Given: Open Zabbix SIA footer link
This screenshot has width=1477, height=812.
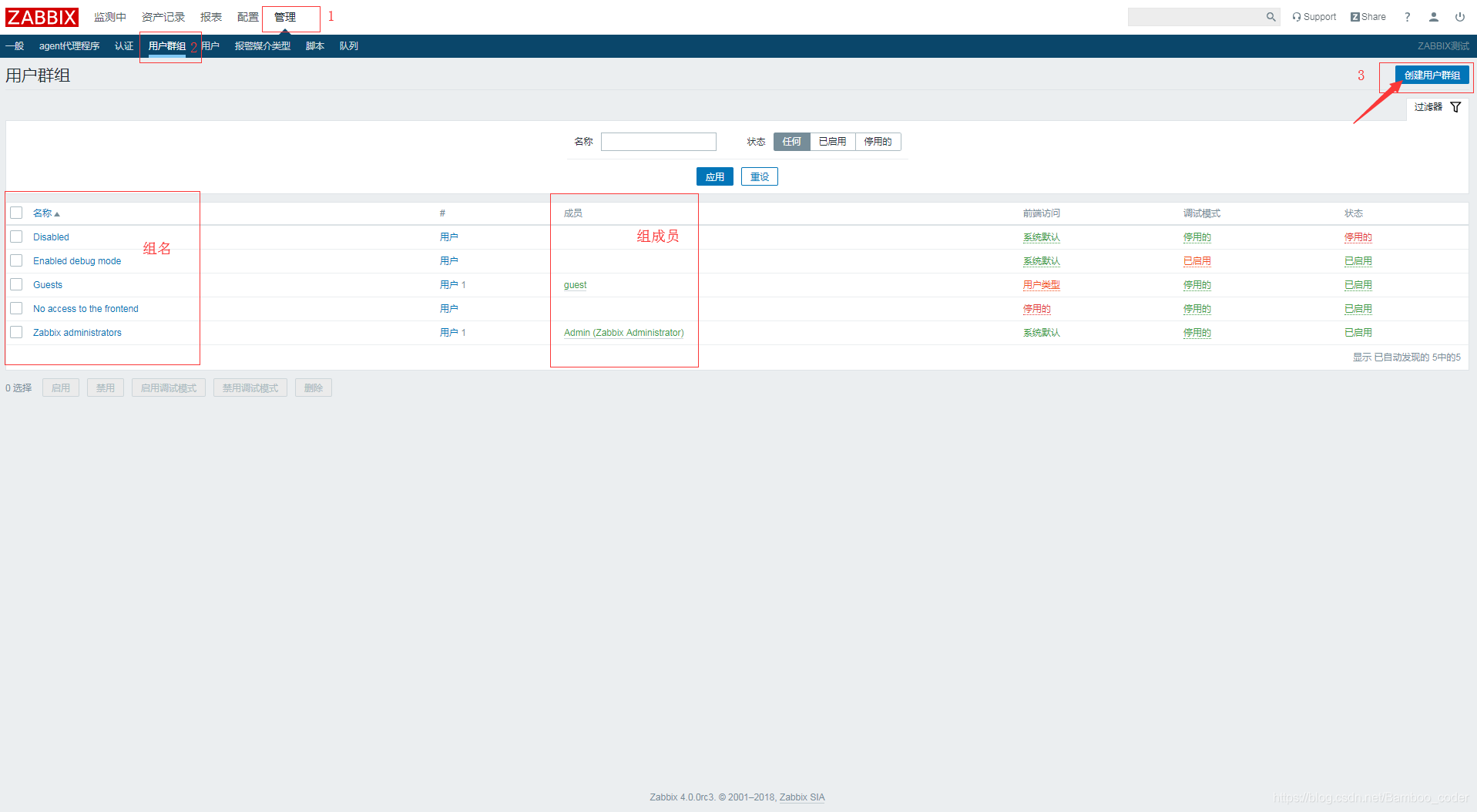Looking at the screenshot, I should point(802,797).
